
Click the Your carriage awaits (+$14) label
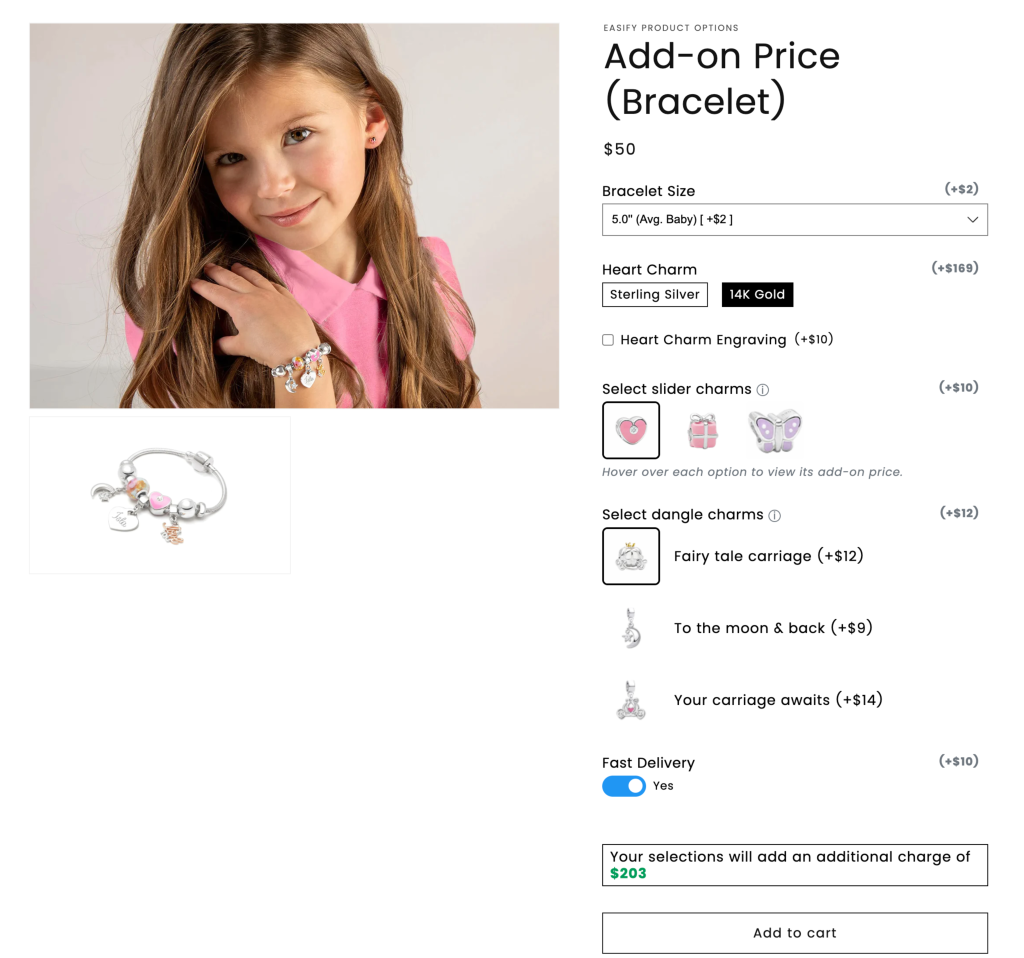(778, 699)
